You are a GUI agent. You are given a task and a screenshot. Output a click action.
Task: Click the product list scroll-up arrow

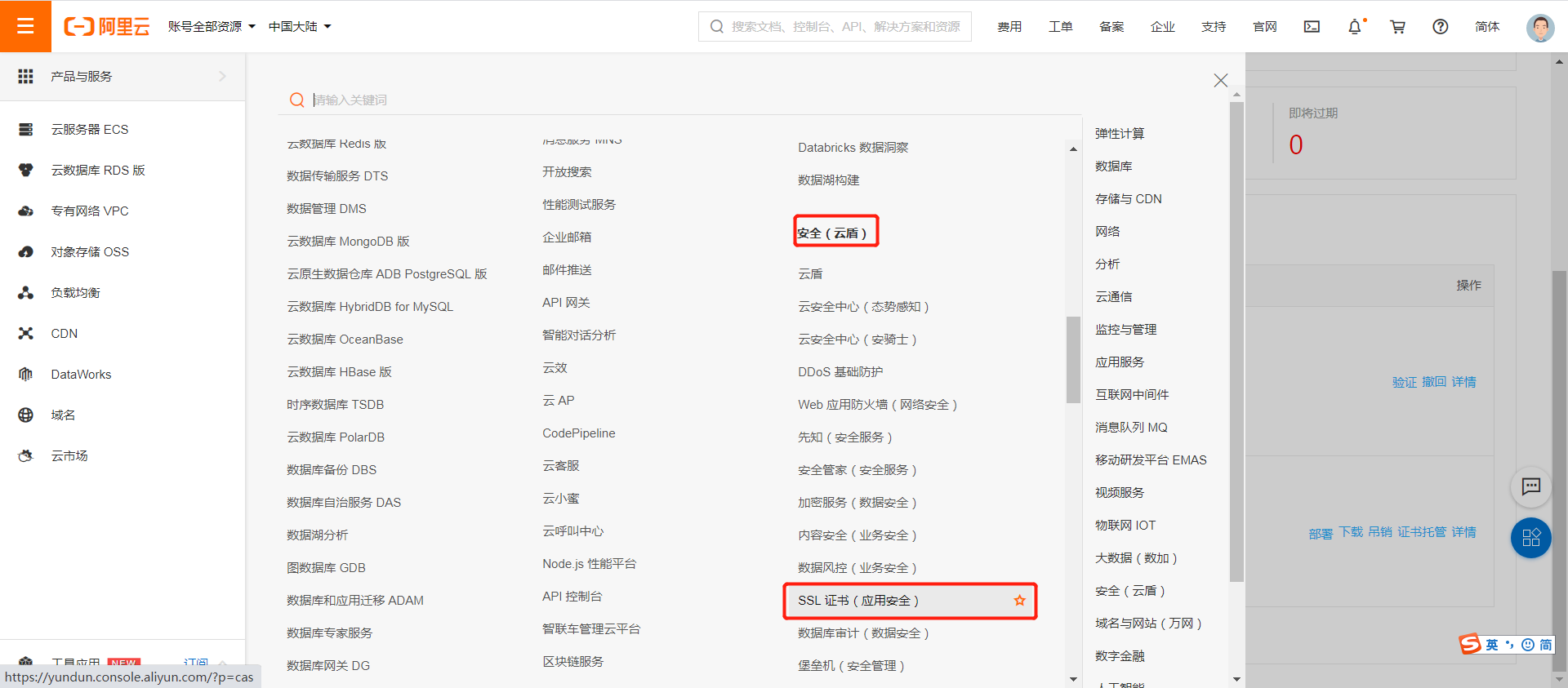pyautogui.click(x=1073, y=149)
